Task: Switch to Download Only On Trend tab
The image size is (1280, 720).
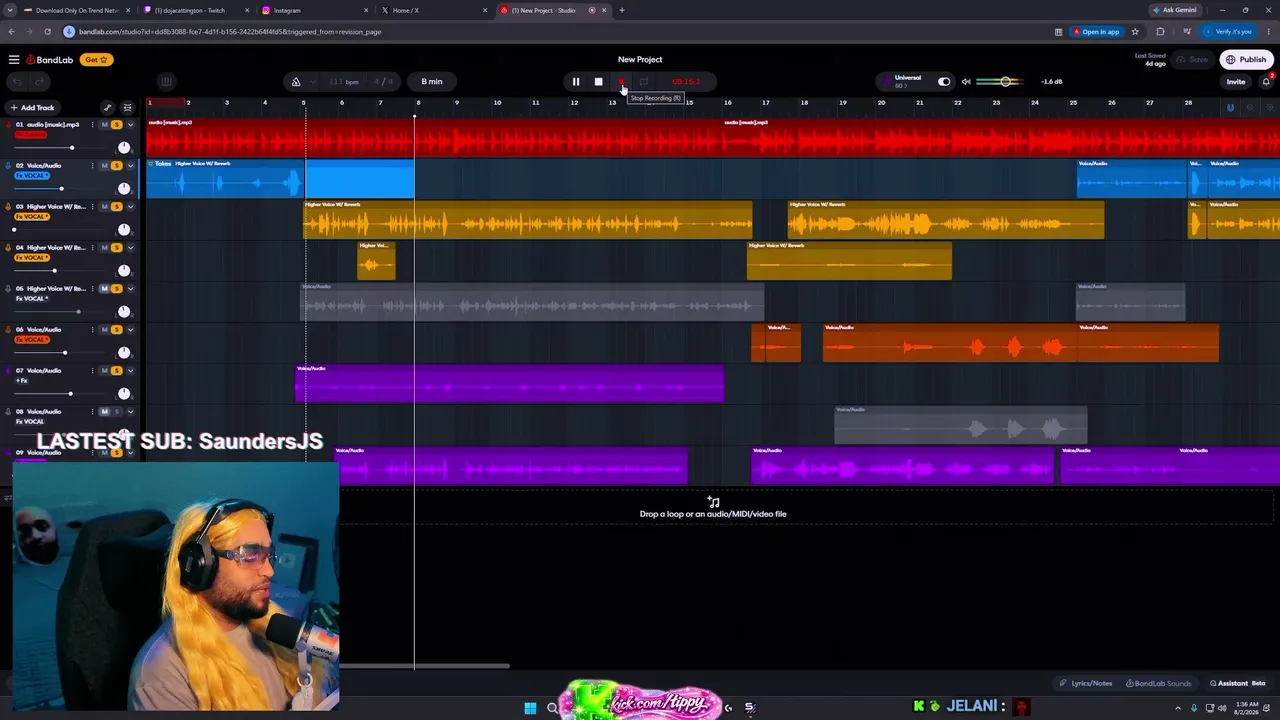Action: coord(77,10)
